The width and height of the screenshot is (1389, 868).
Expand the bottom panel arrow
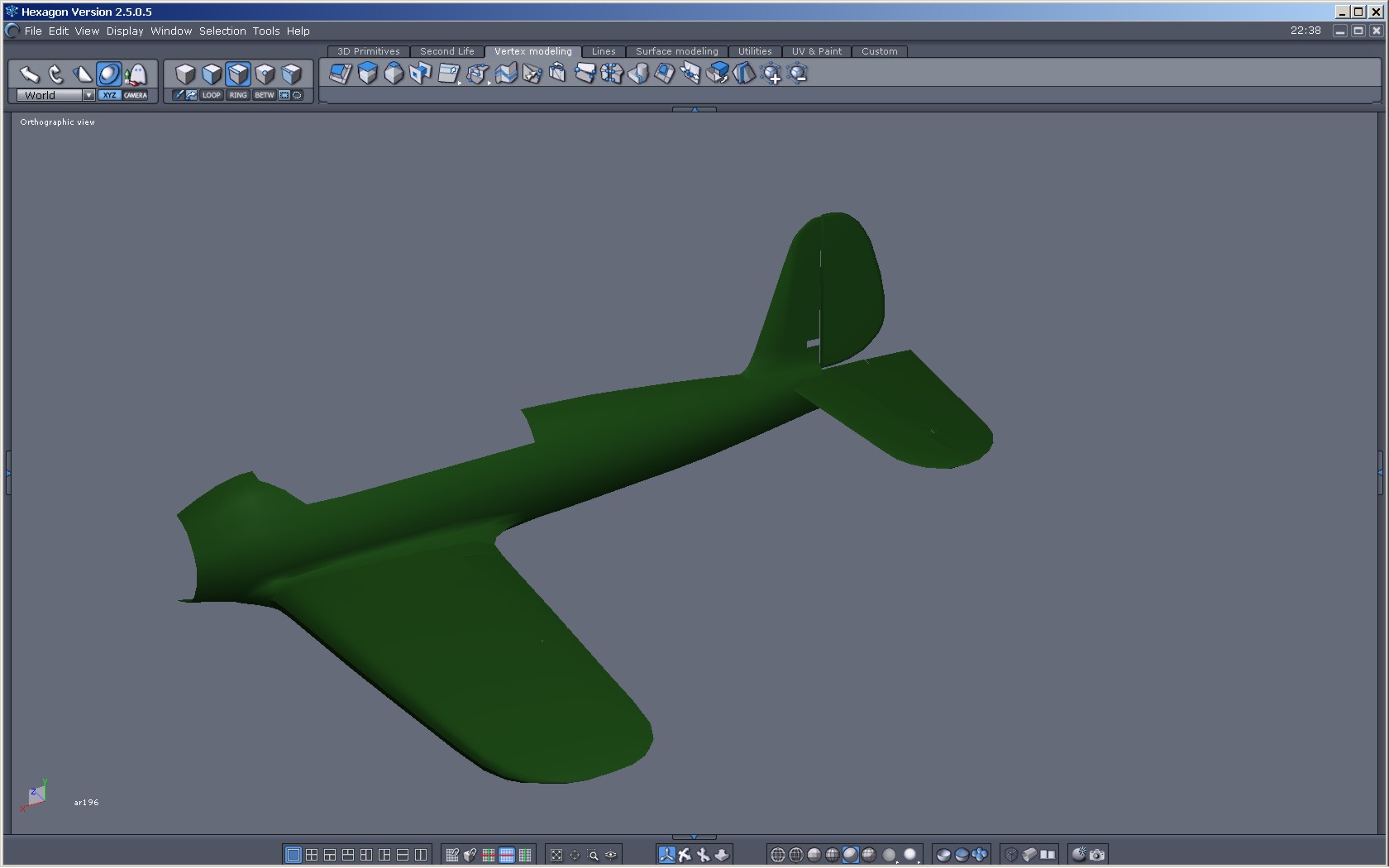point(694,837)
